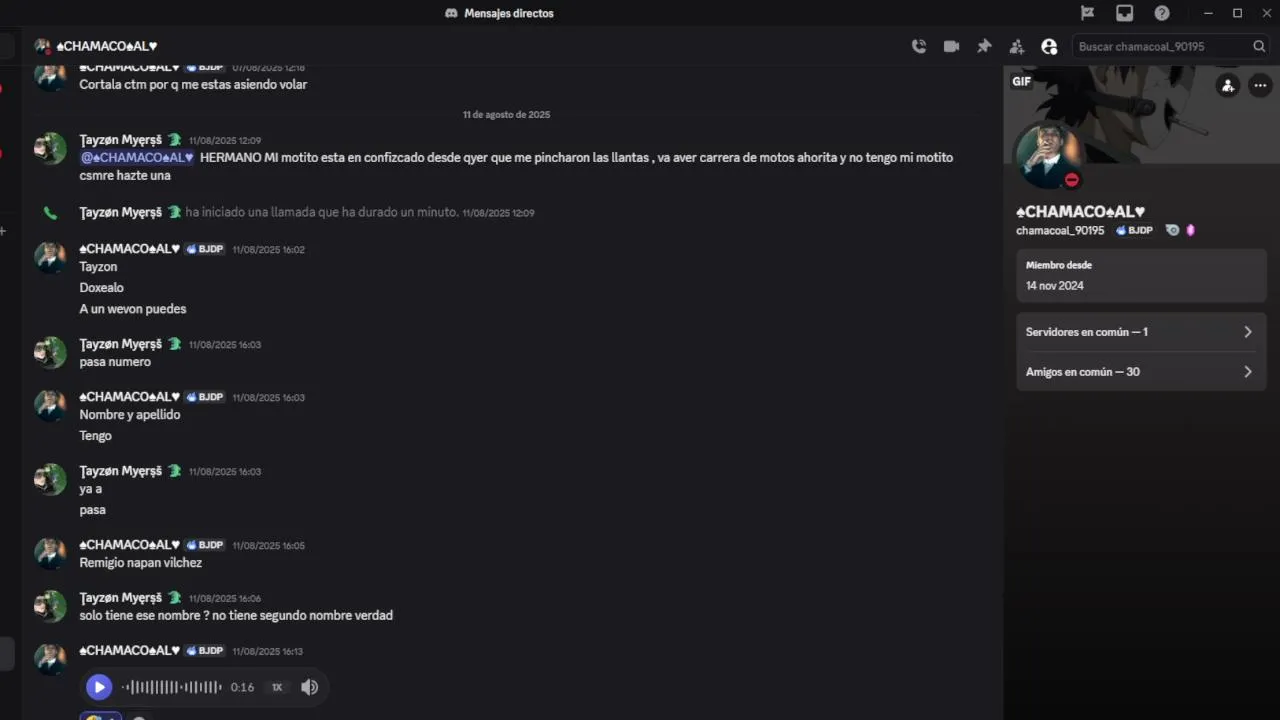
Task: Click the search field for chamacoal_90195
Action: 1160,46
